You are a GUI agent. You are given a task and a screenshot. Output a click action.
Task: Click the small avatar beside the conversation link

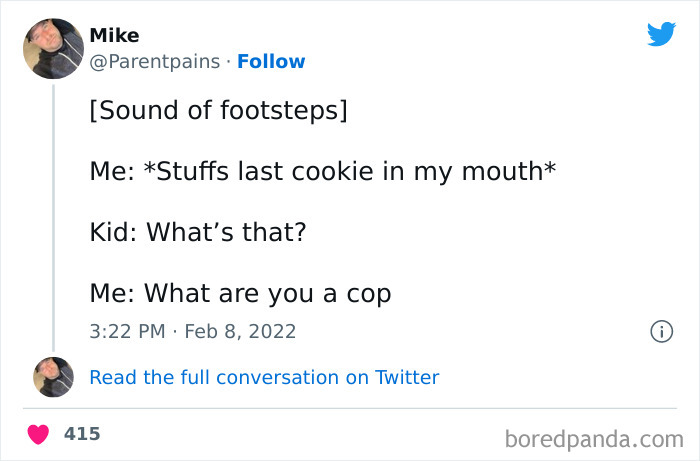53,377
